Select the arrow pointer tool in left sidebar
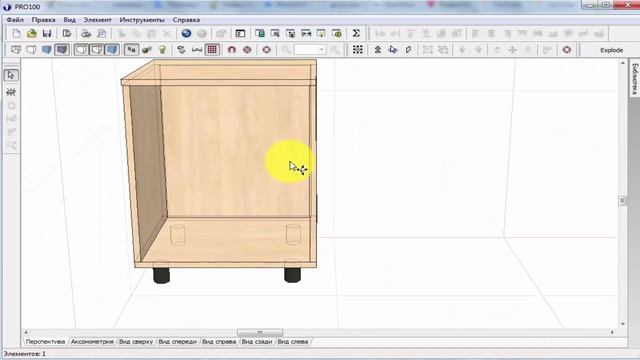Viewport: 640px width, 360px height. [x=11, y=75]
